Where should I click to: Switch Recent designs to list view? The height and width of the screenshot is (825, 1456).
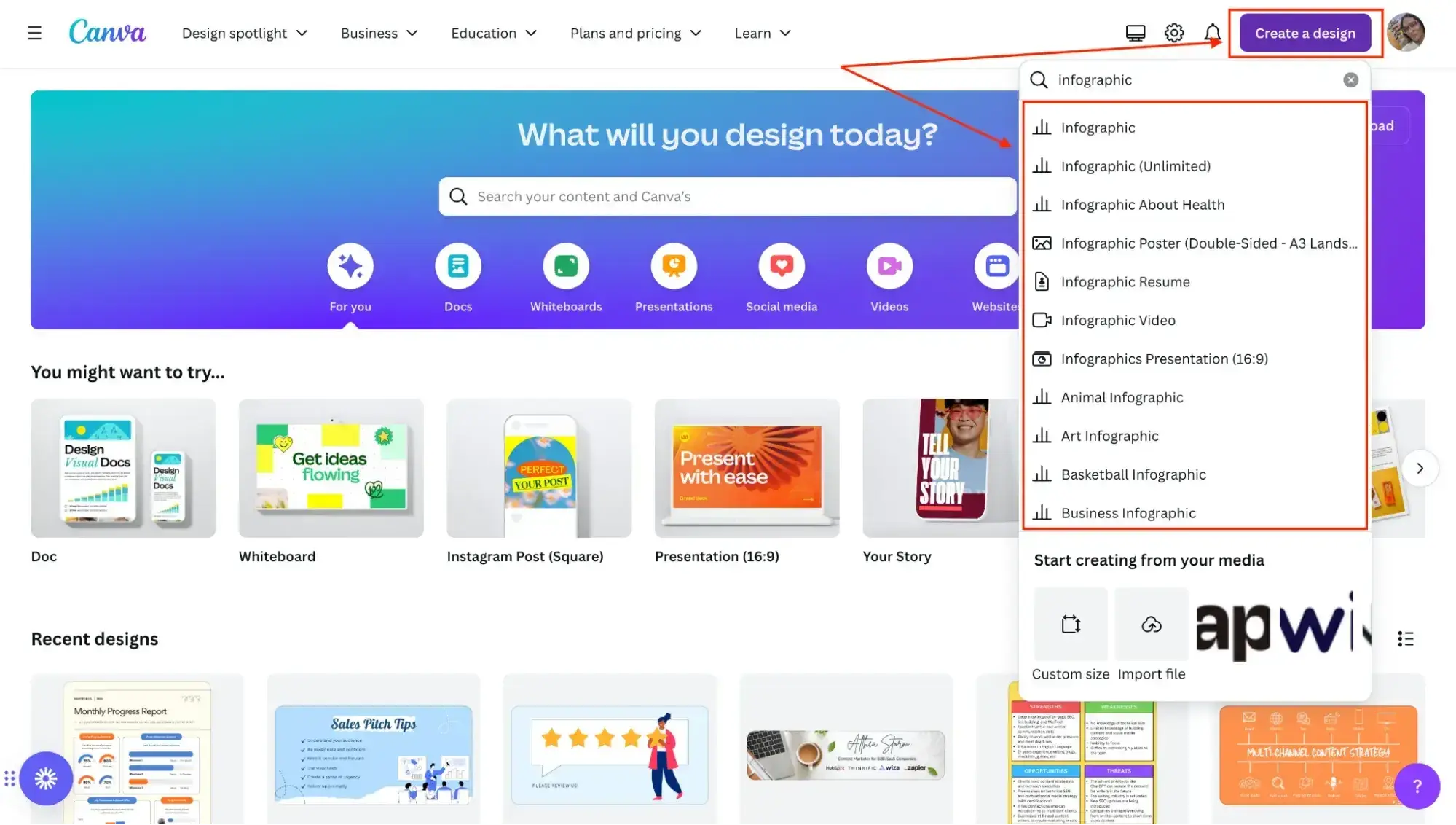coord(1406,638)
